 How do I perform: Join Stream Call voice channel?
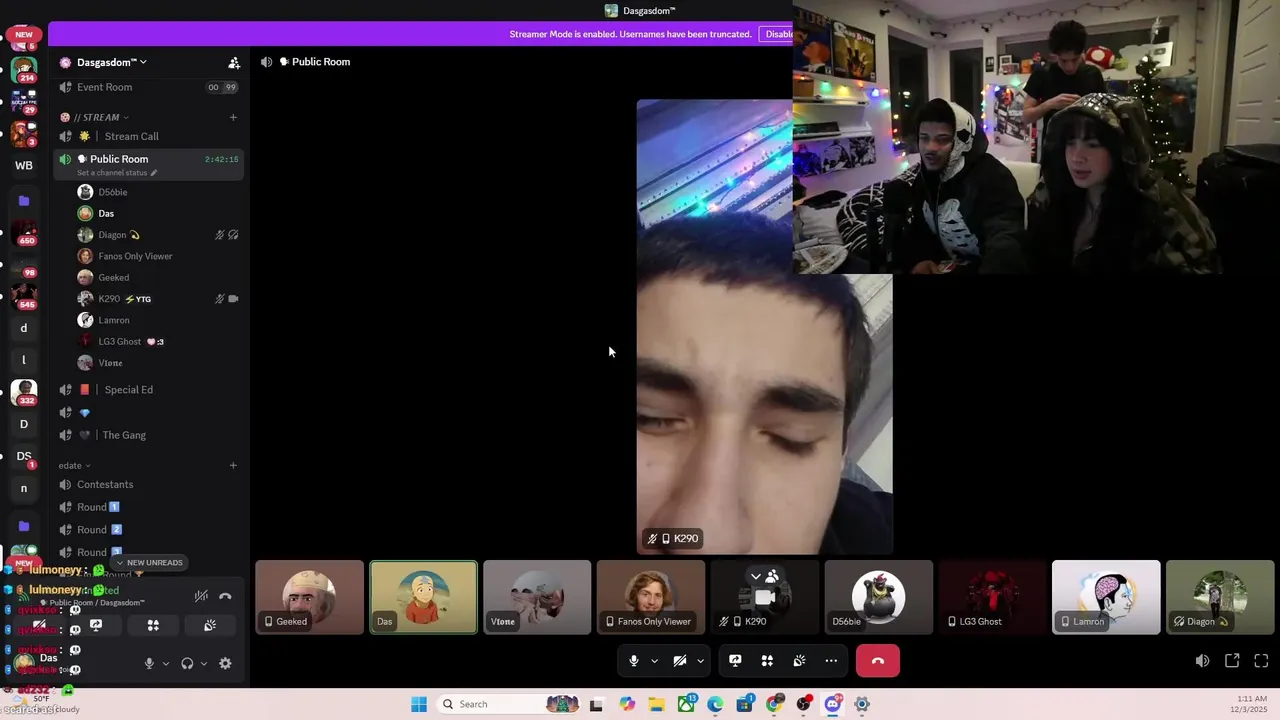click(149, 136)
